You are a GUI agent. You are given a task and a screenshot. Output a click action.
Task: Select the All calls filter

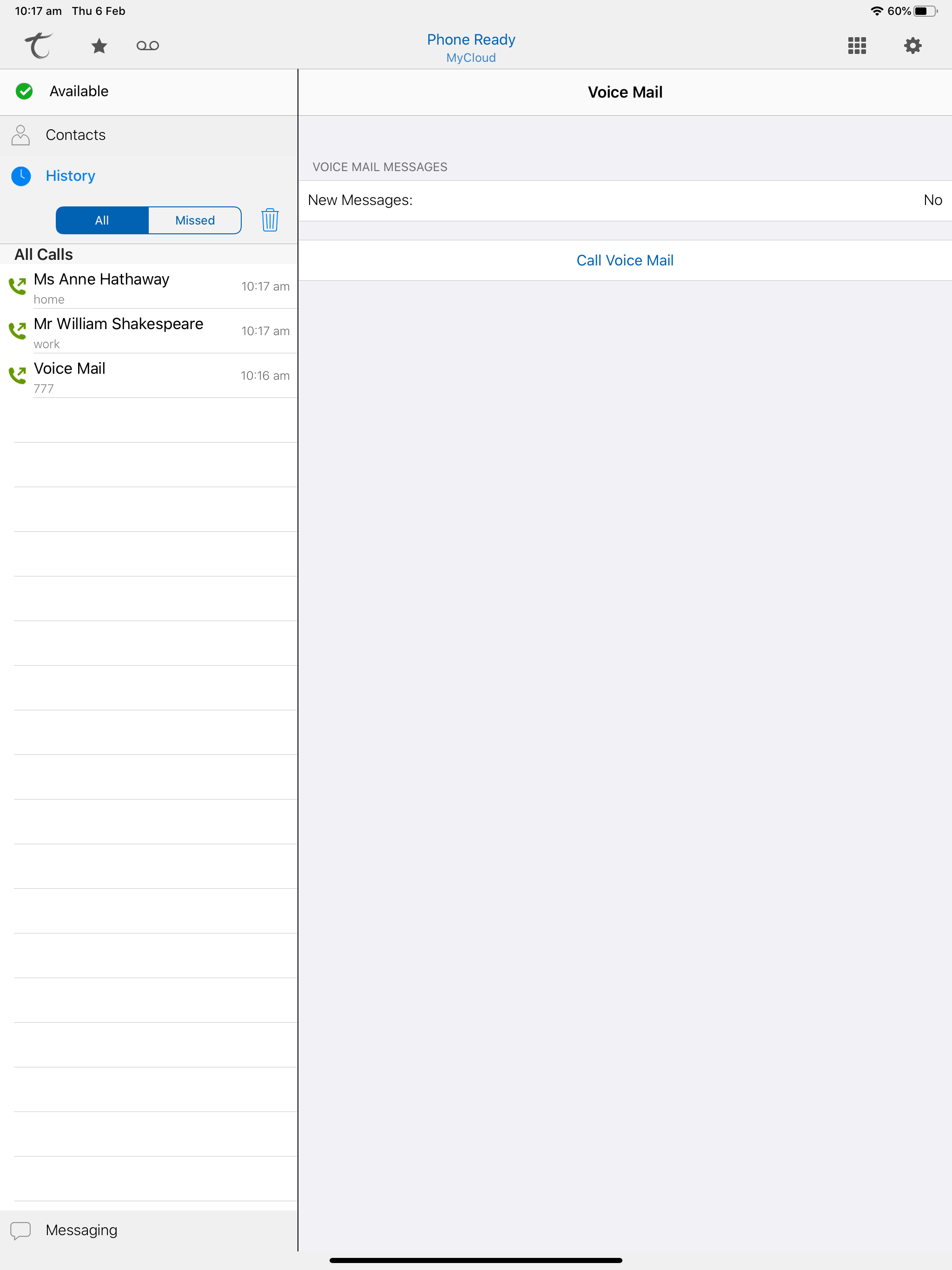click(102, 220)
